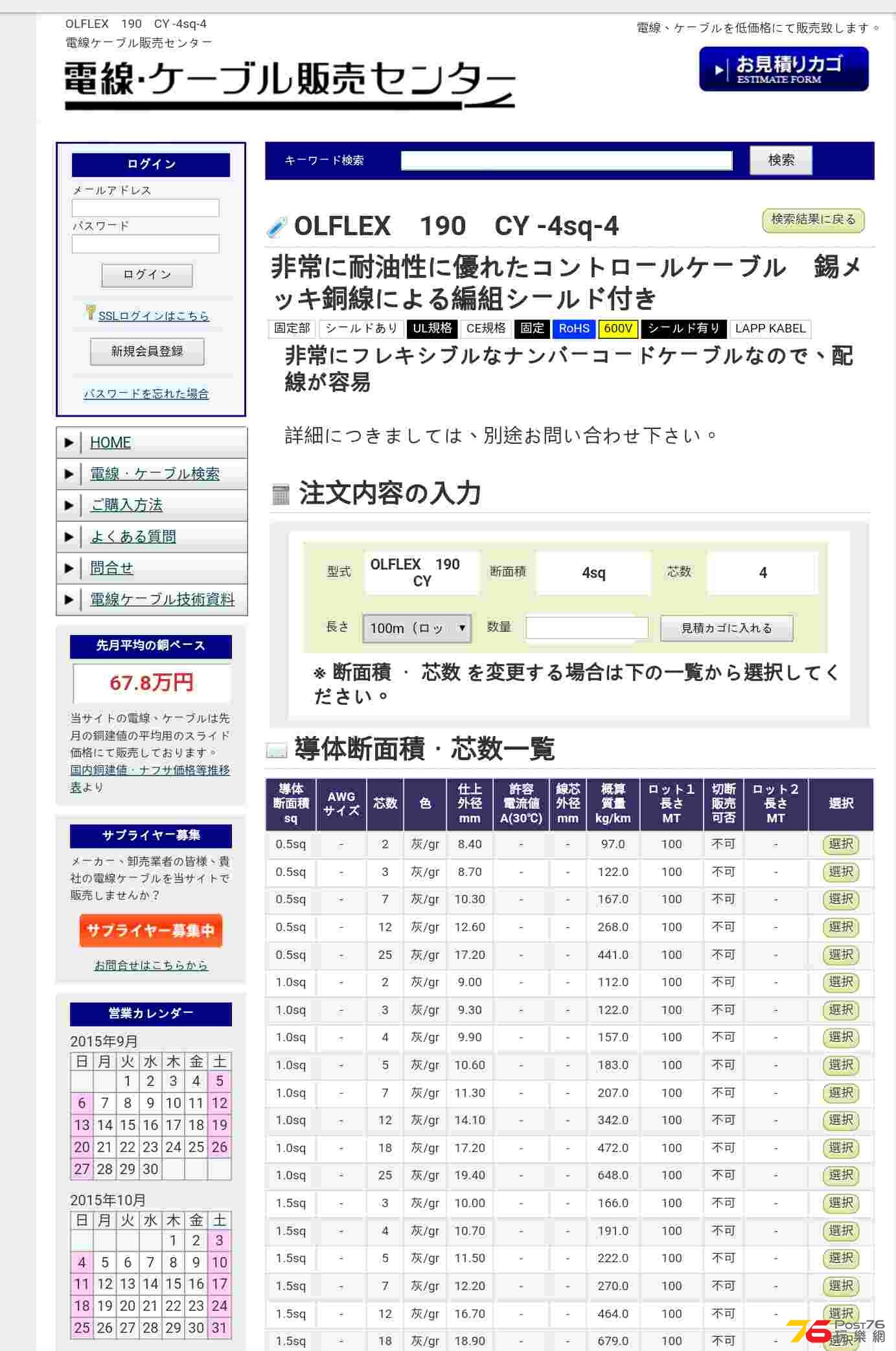Viewport: 896px width, 1351px height.
Task: Click the 電線・ケーブル販売センター site logo
Action: [x=290, y=86]
